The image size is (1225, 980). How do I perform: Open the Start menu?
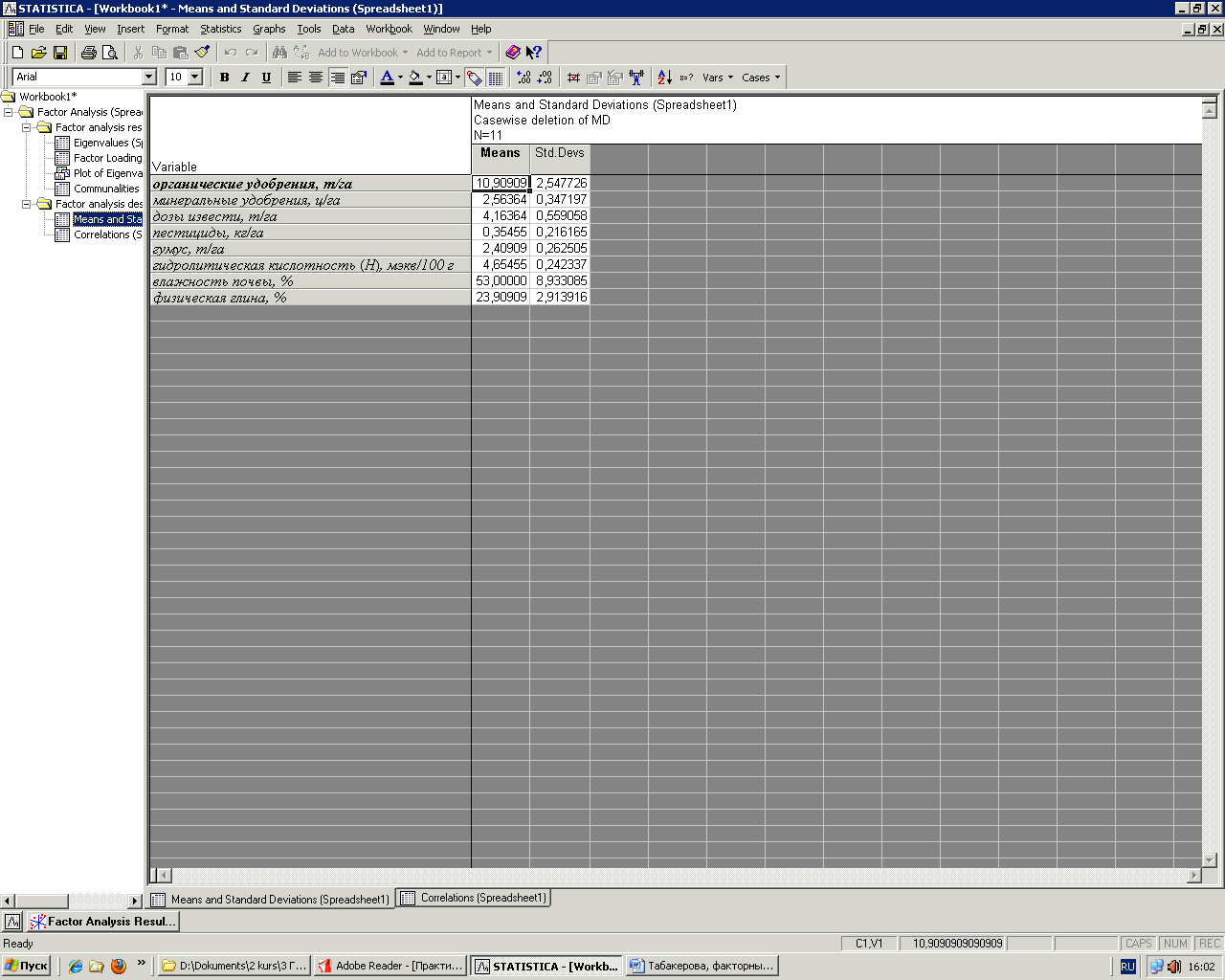click(27, 967)
